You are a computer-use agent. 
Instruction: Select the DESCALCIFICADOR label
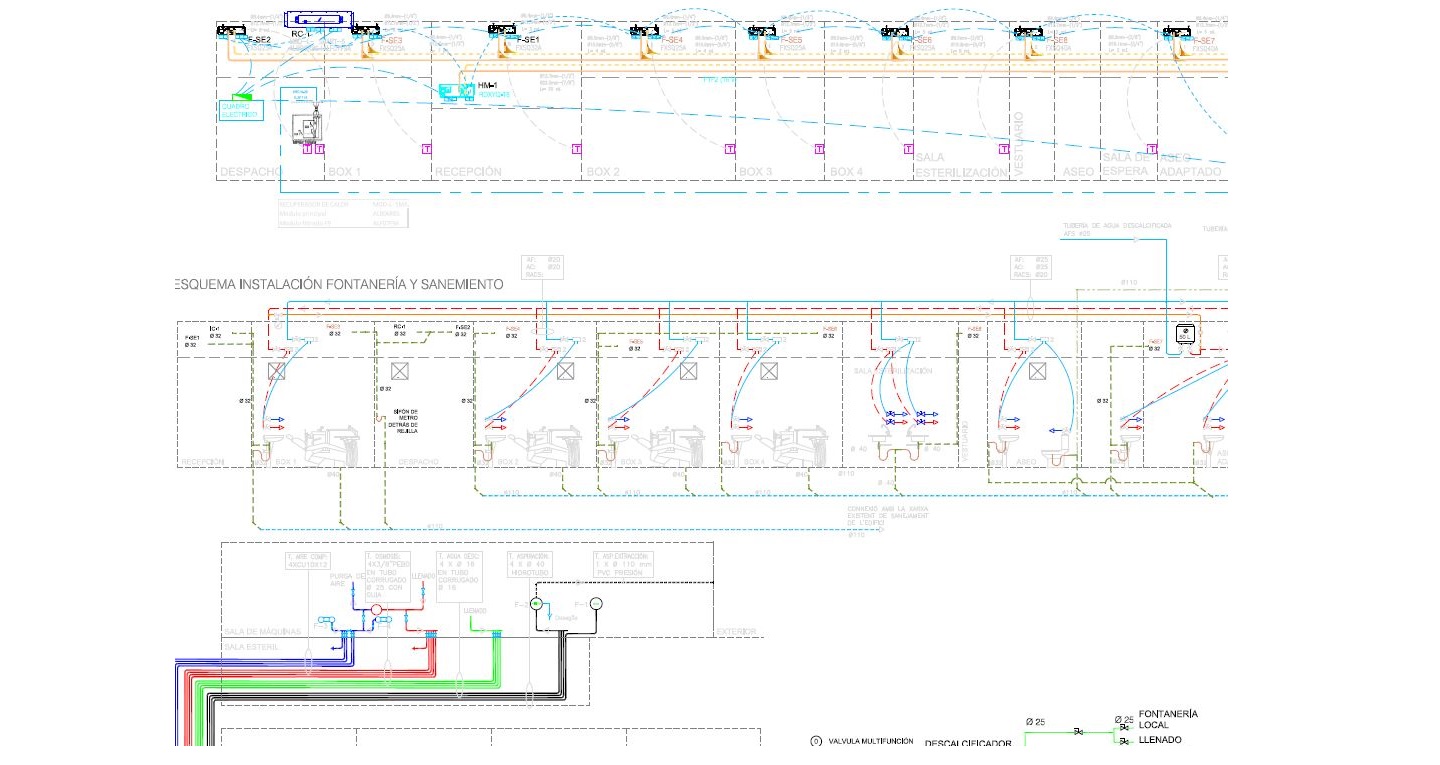coord(968,744)
